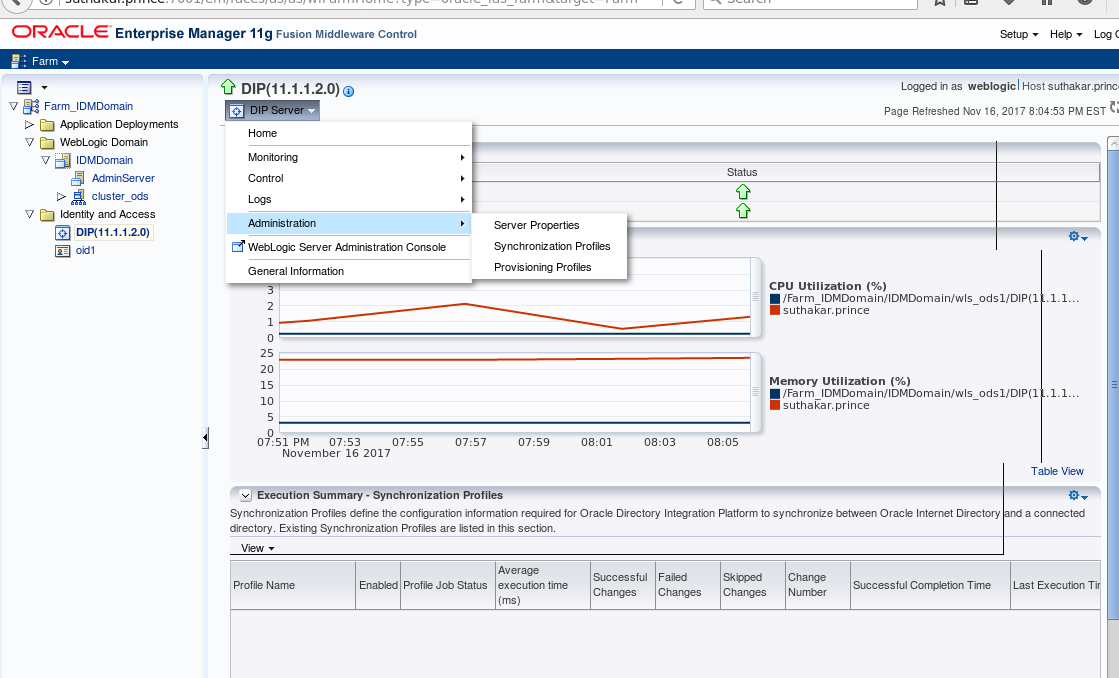1119x678 pixels.
Task: Select Monitoring in the DIP Server menu
Action: 272,157
